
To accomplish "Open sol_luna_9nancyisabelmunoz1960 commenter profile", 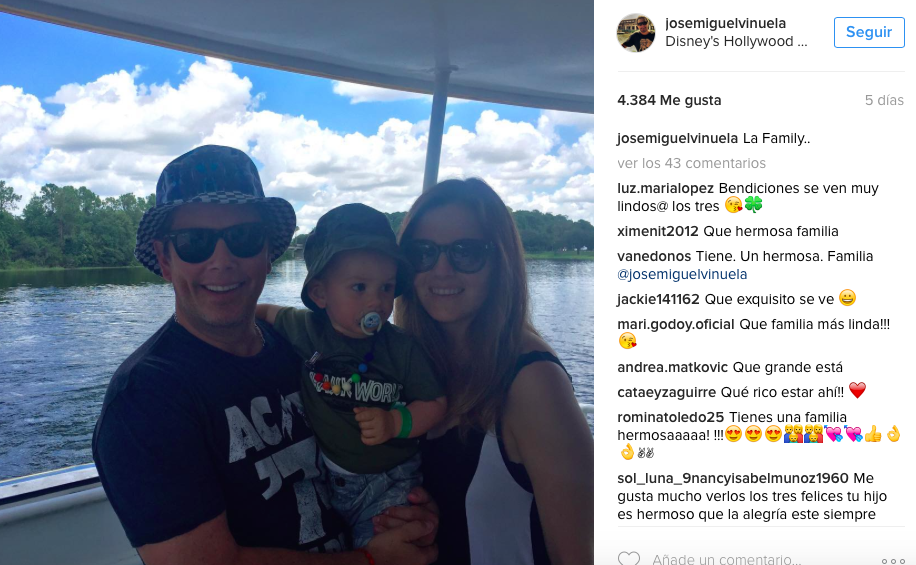I will [x=733, y=479].
